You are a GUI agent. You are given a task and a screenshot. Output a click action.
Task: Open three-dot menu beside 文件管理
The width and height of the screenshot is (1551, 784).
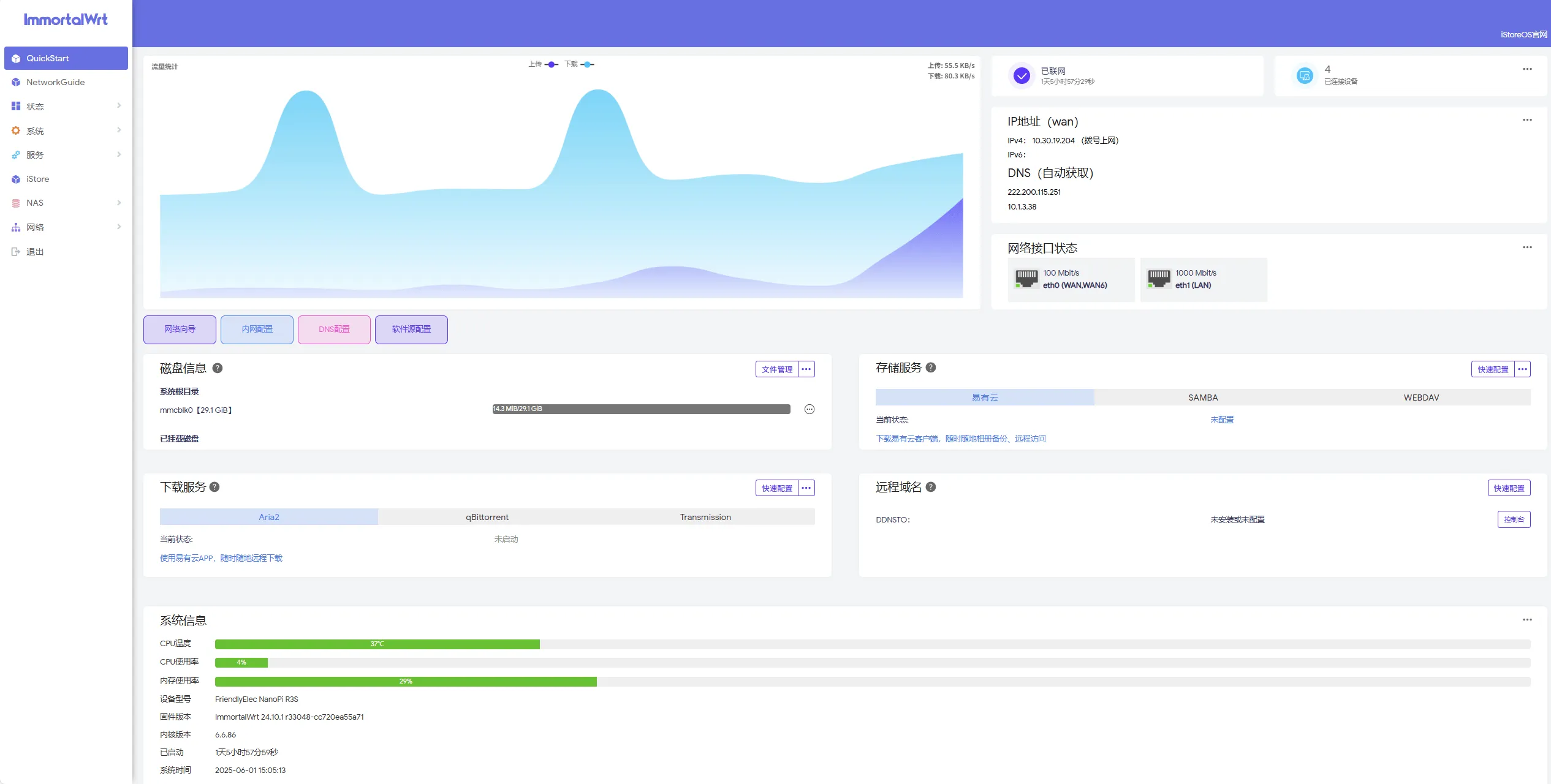(806, 369)
